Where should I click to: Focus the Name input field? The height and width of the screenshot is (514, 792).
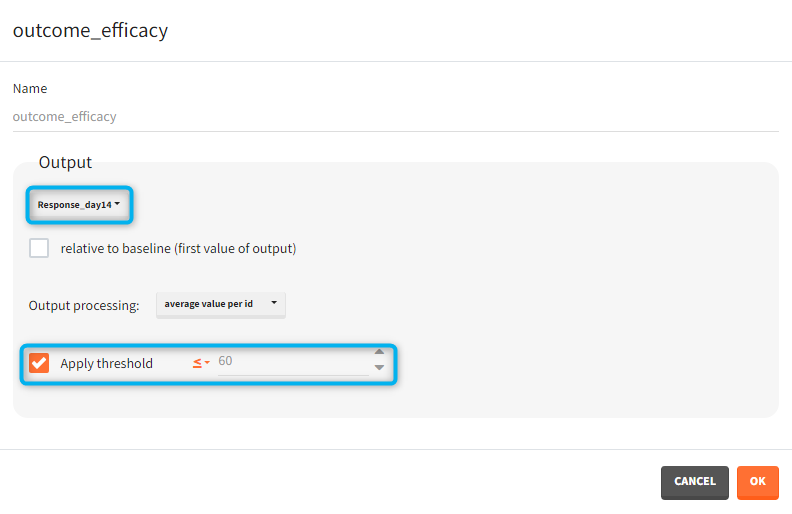[395, 116]
